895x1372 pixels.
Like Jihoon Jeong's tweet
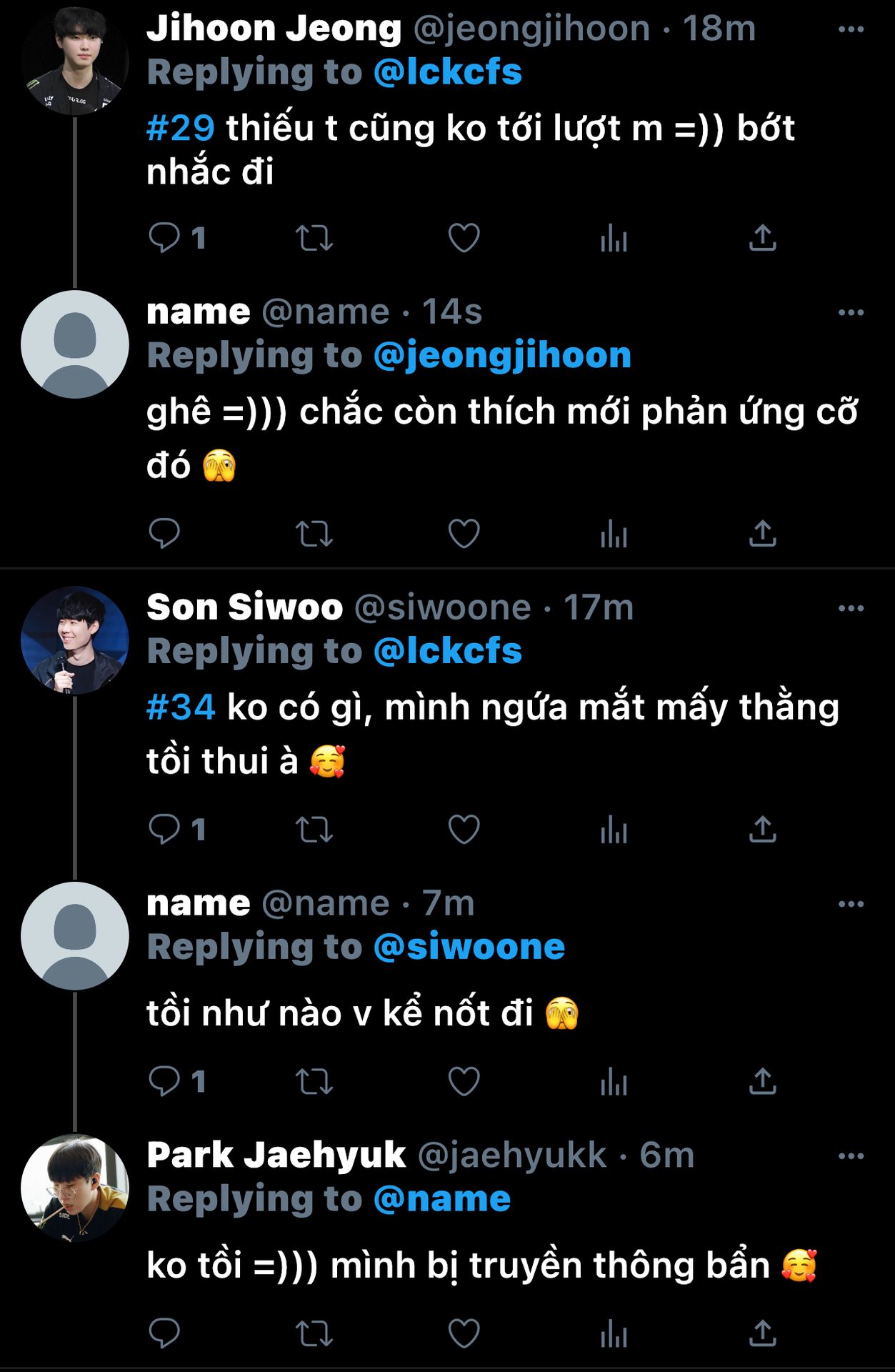click(464, 238)
